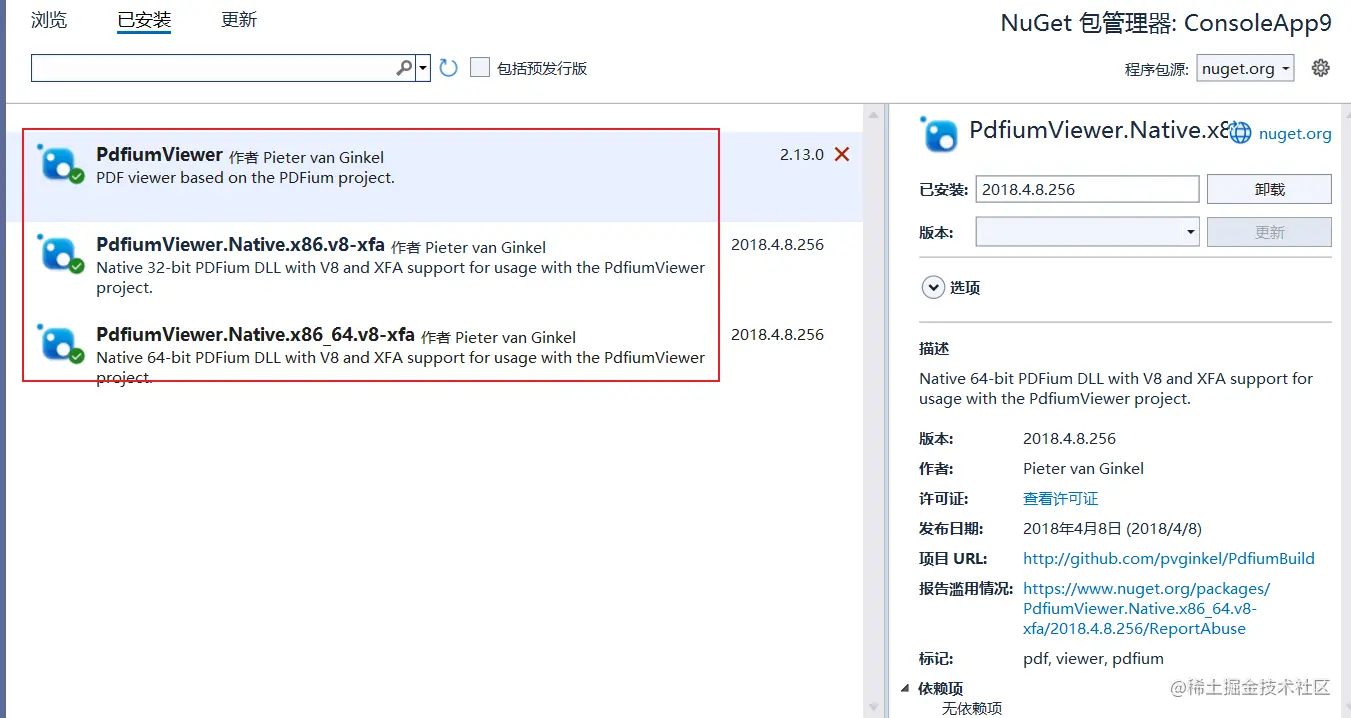
Task: Click the publish date 2018年4月8日 value
Action: [1112, 528]
